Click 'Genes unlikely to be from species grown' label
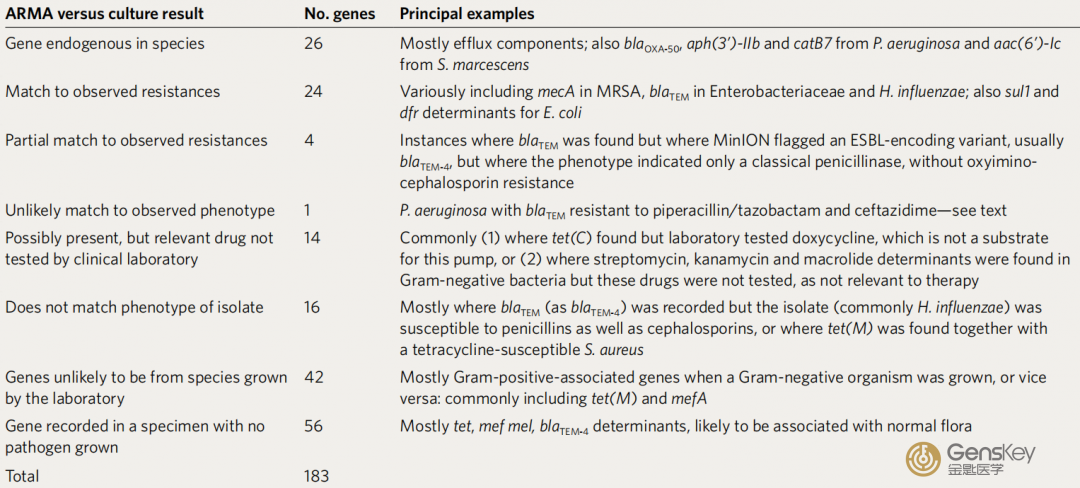The height and width of the screenshot is (488, 1080). click(146, 377)
